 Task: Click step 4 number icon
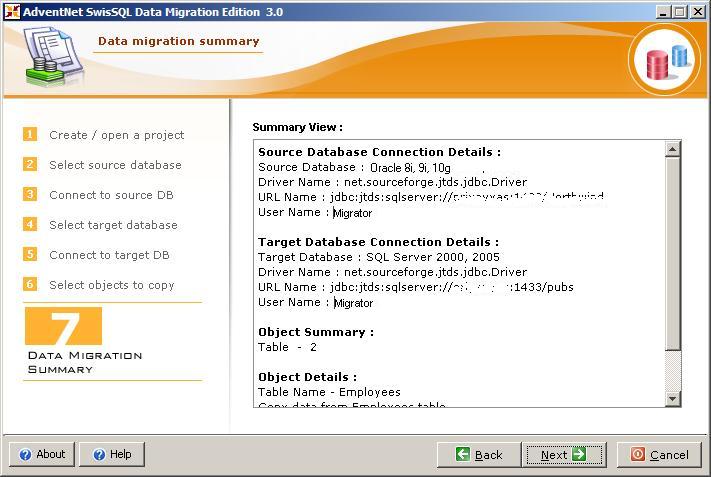(x=30, y=224)
